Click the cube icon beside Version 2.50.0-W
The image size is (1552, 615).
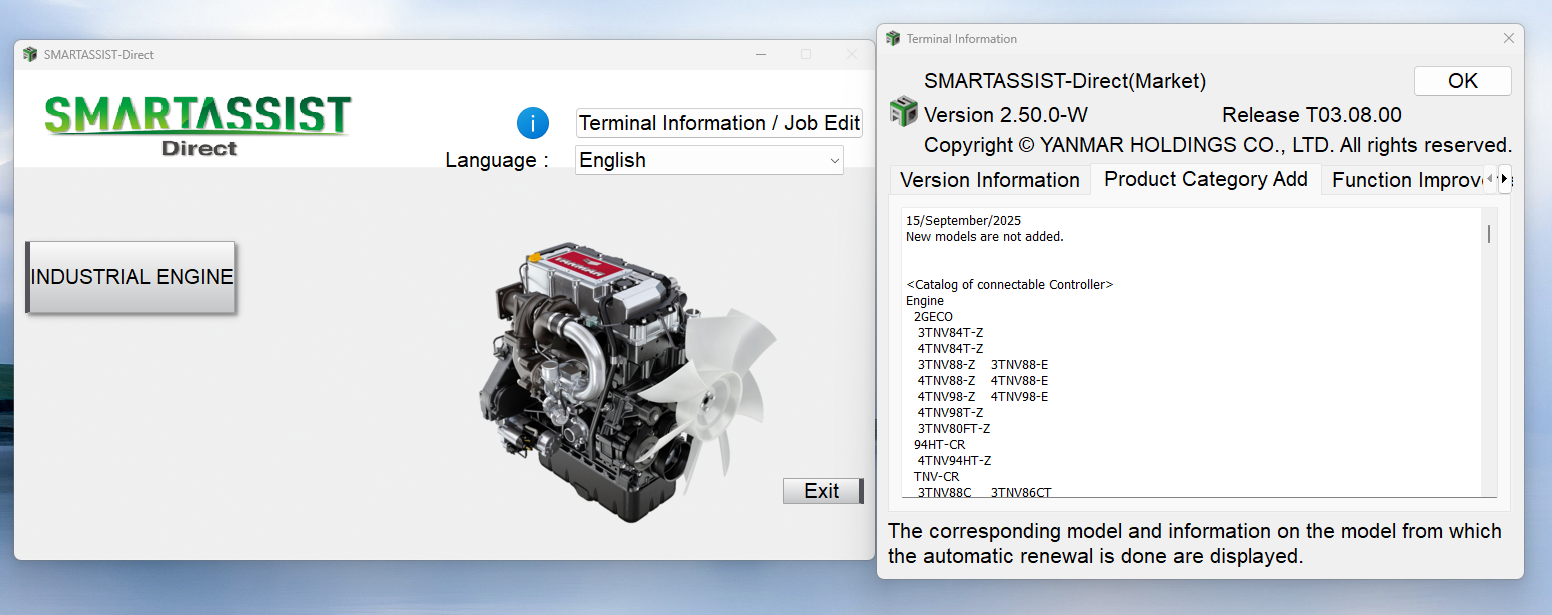(x=903, y=112)
